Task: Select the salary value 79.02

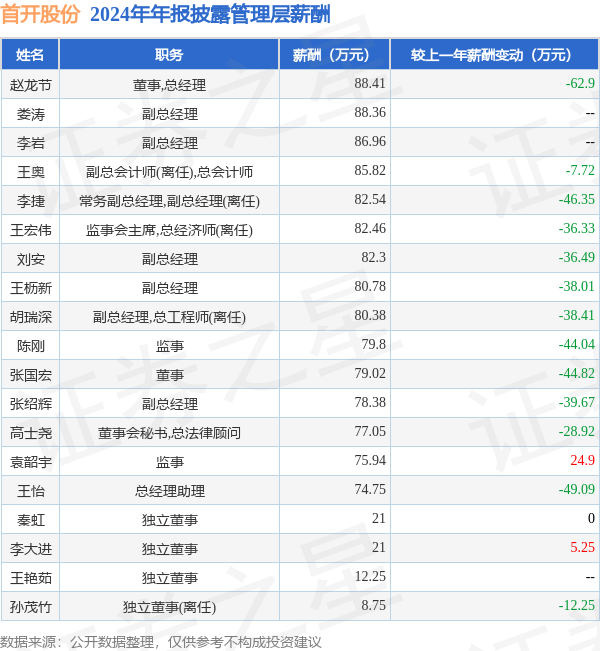Action: pyautogui.click(x=370, y=373)
